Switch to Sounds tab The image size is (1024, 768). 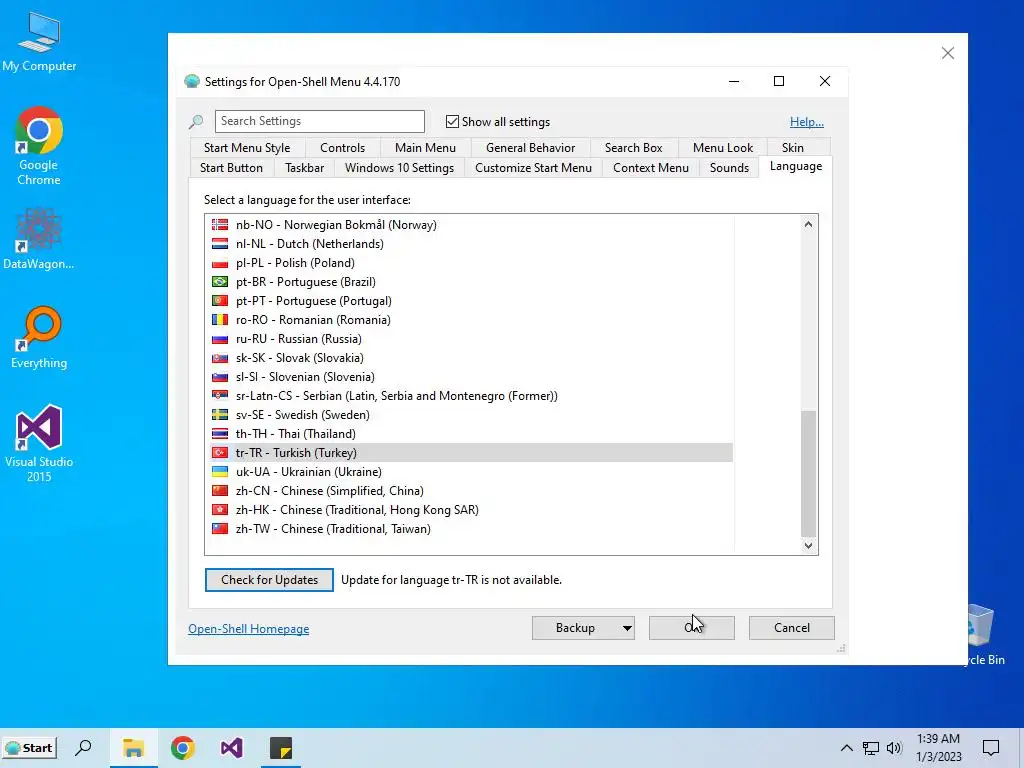(729, 168)
